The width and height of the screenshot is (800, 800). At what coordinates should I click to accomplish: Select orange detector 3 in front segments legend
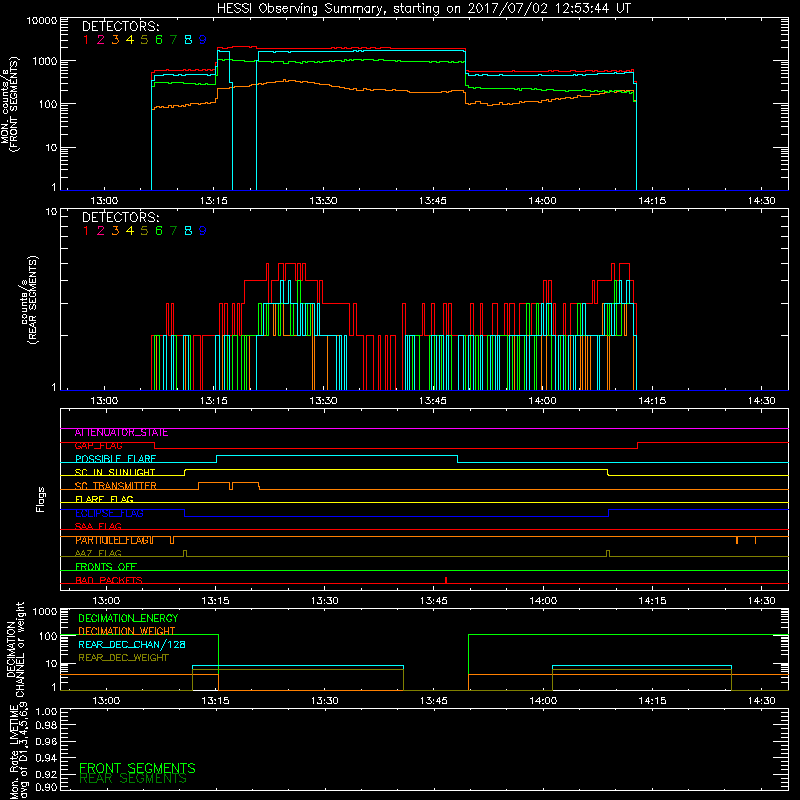pos(115,40)
